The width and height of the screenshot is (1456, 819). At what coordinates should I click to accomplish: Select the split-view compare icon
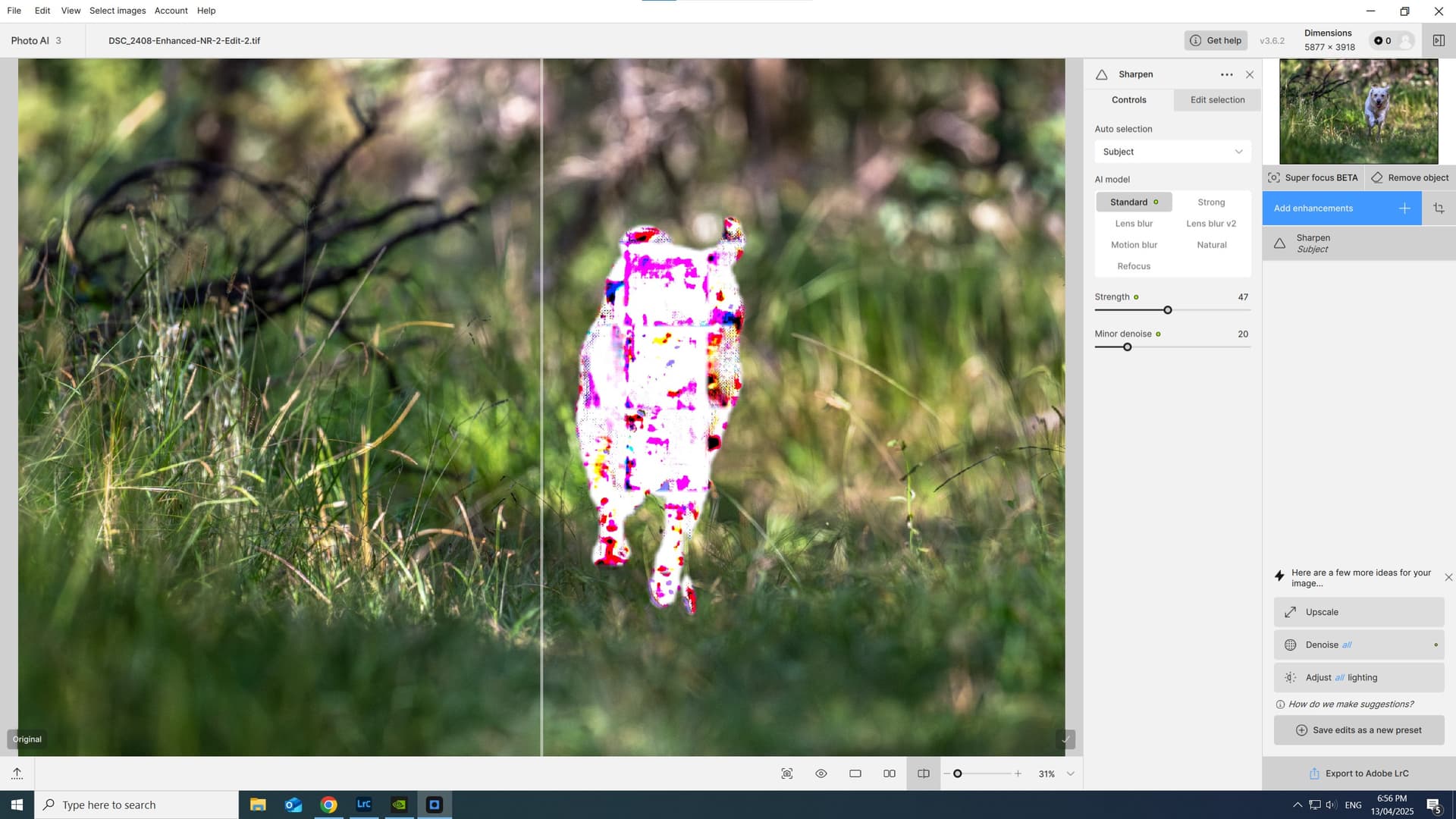click(923, 773)
